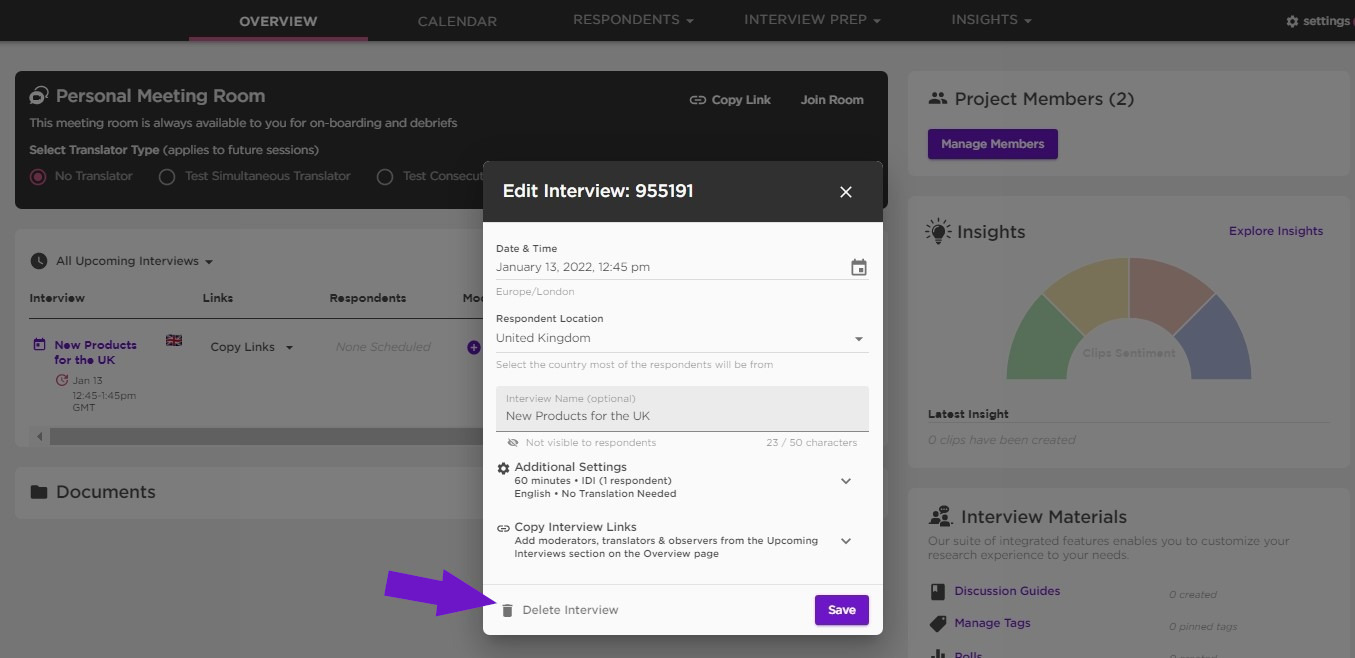Click the 'None Scheduled' respondents text

coord(383,347)
